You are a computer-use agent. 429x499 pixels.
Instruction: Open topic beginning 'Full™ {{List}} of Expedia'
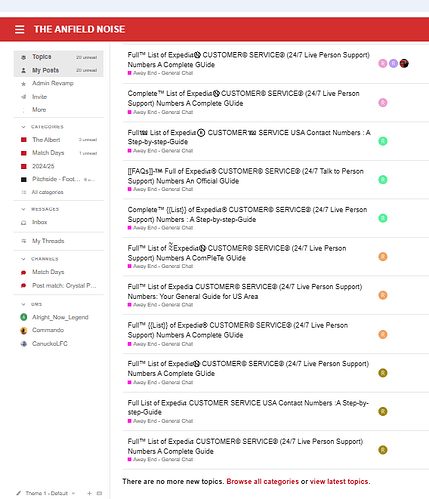click(238, 330)
